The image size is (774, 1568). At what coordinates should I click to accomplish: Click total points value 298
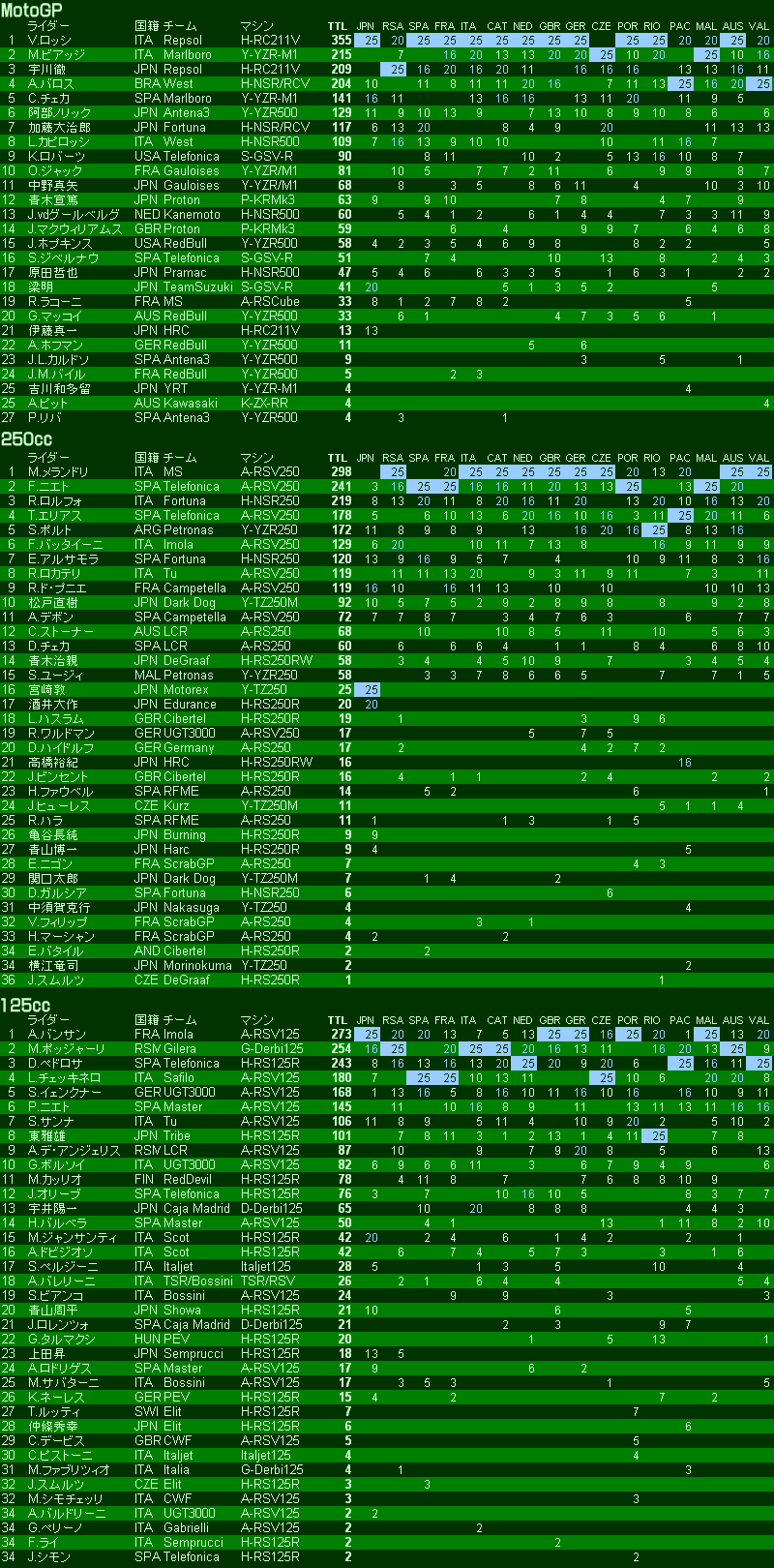click(x=341, y=472)
